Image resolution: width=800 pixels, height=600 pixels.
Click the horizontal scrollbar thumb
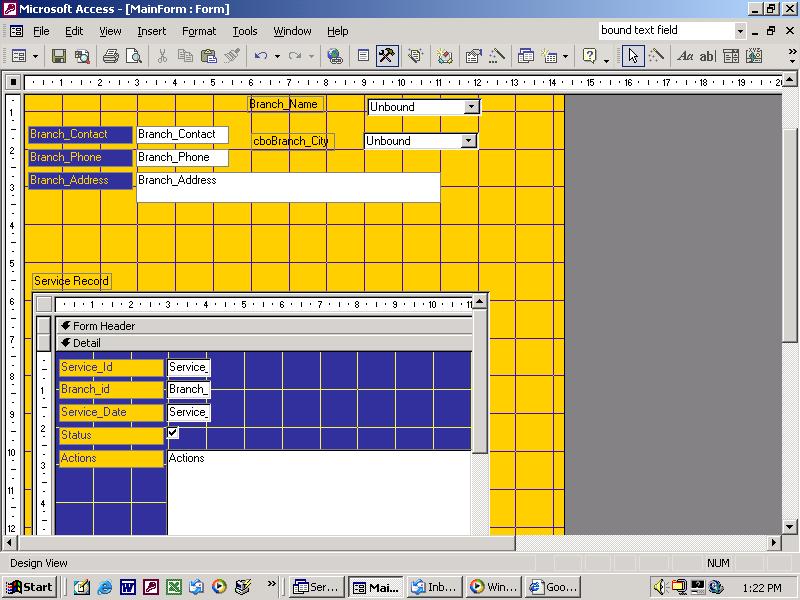coord(266,542)
